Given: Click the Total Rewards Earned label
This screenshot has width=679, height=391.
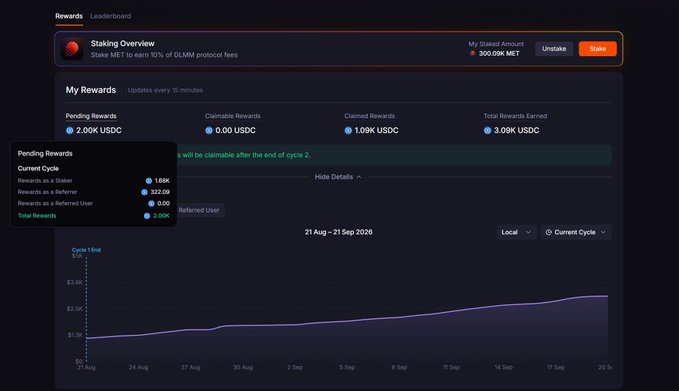Looking at the screenshot, I should click(515, 116).
